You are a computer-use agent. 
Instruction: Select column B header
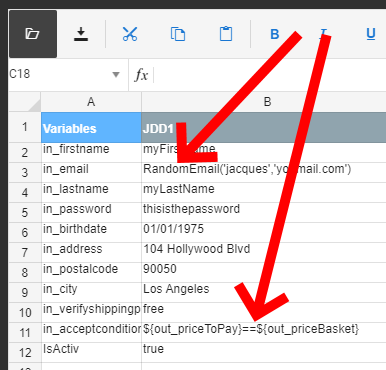264,102
